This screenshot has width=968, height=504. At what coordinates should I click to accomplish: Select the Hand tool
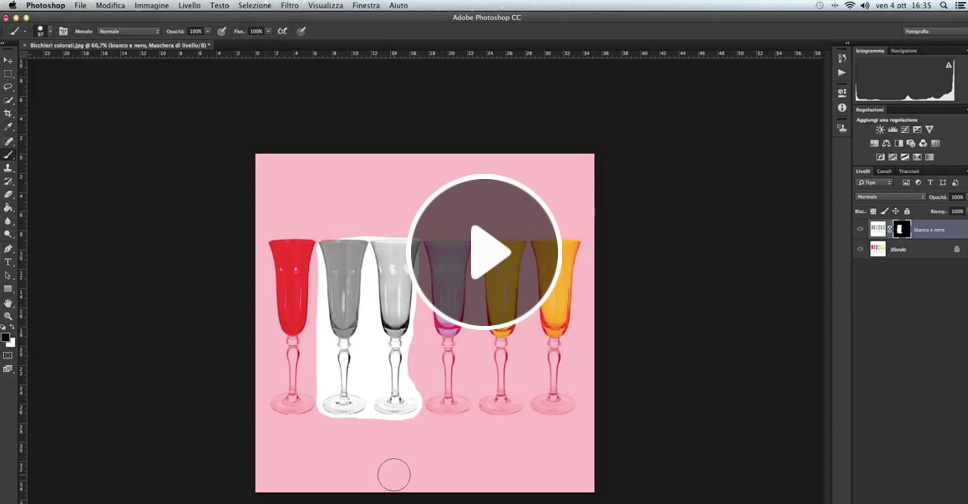point(8,303)
